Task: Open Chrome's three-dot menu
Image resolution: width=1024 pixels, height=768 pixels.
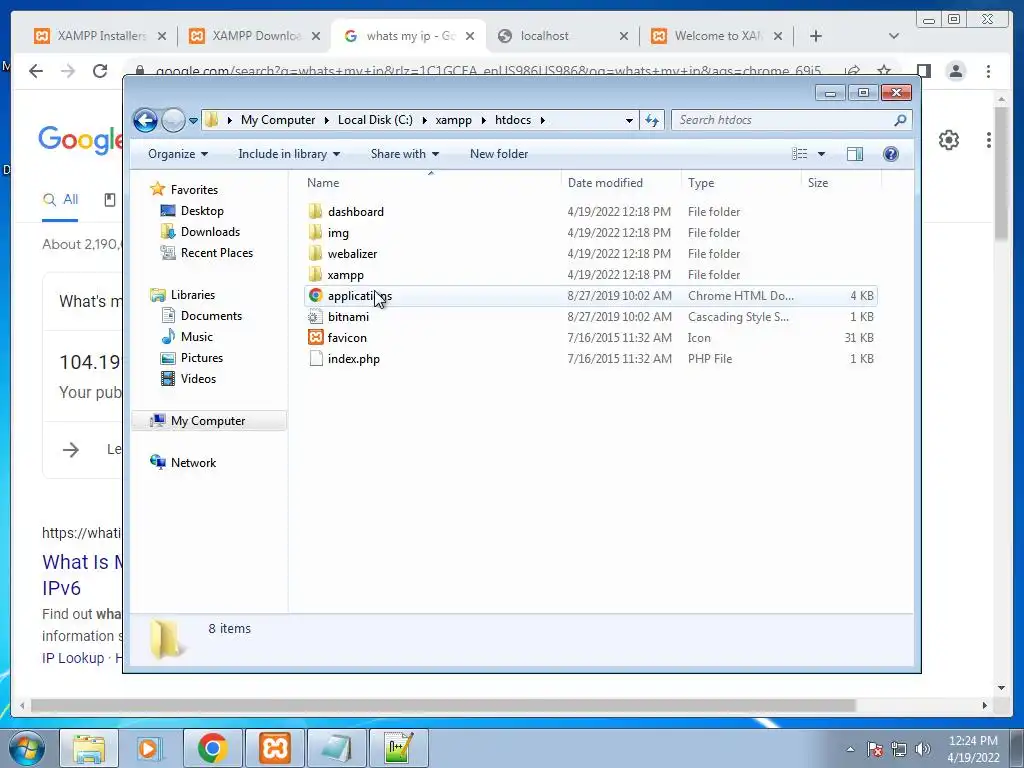Action: 988,71
